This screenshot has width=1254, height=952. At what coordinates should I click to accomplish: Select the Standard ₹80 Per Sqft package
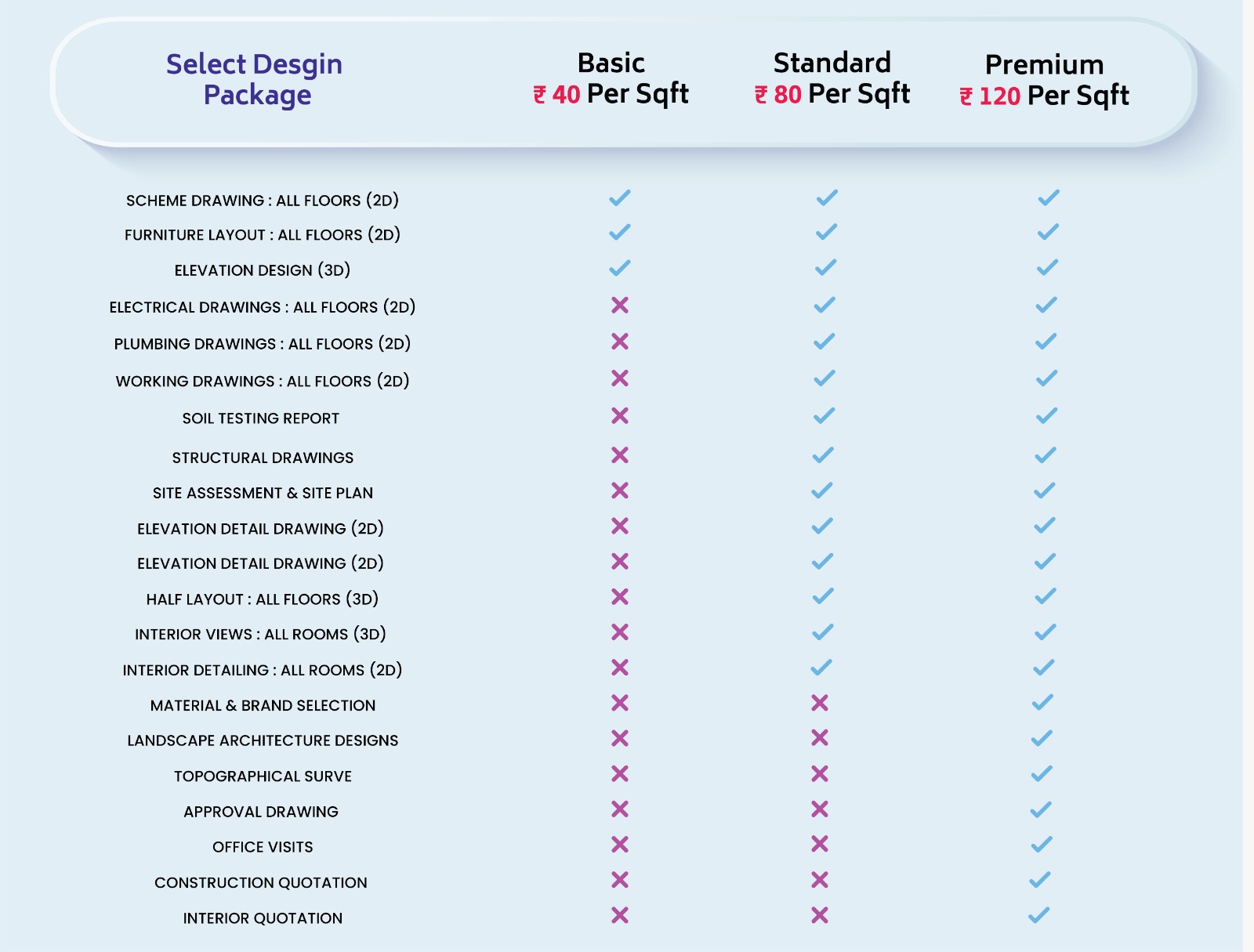[832, 78]
